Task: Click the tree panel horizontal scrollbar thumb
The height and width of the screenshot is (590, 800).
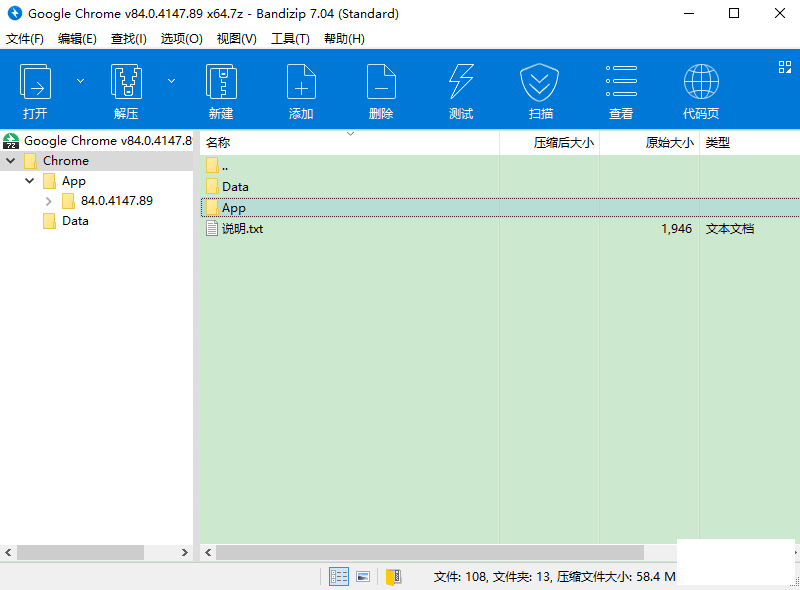Action: click(81, 552)
